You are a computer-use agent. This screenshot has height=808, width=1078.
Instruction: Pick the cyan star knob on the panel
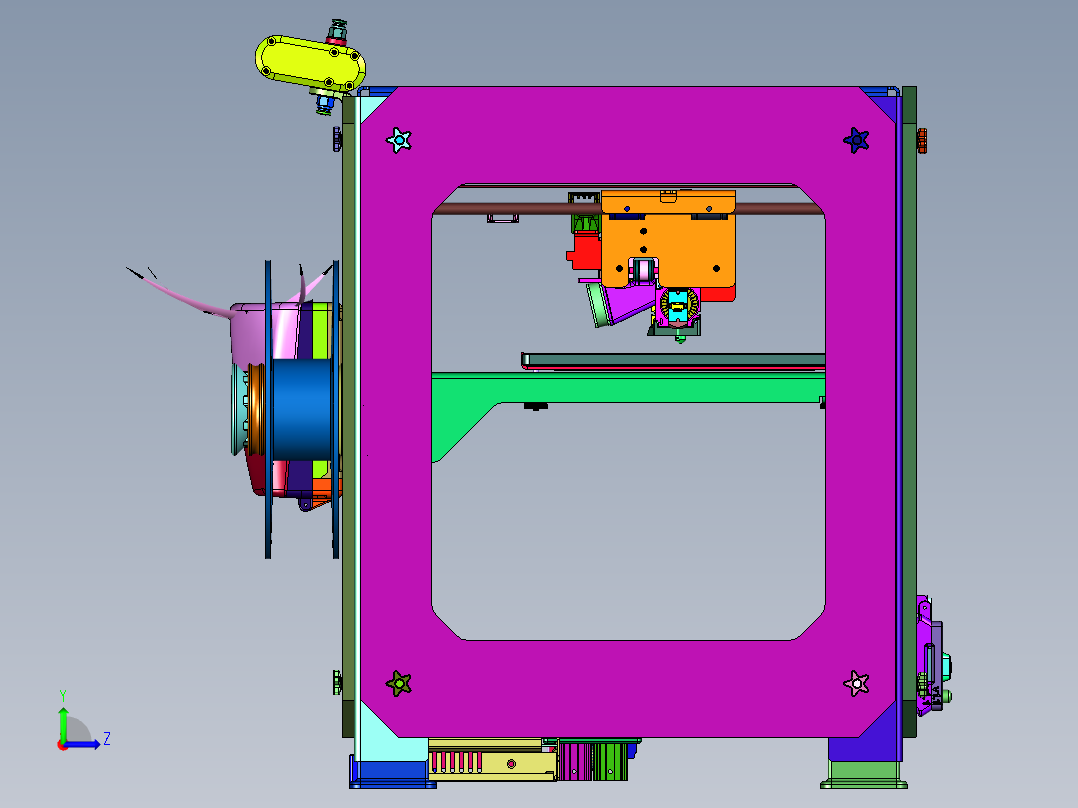coord(399,140)
